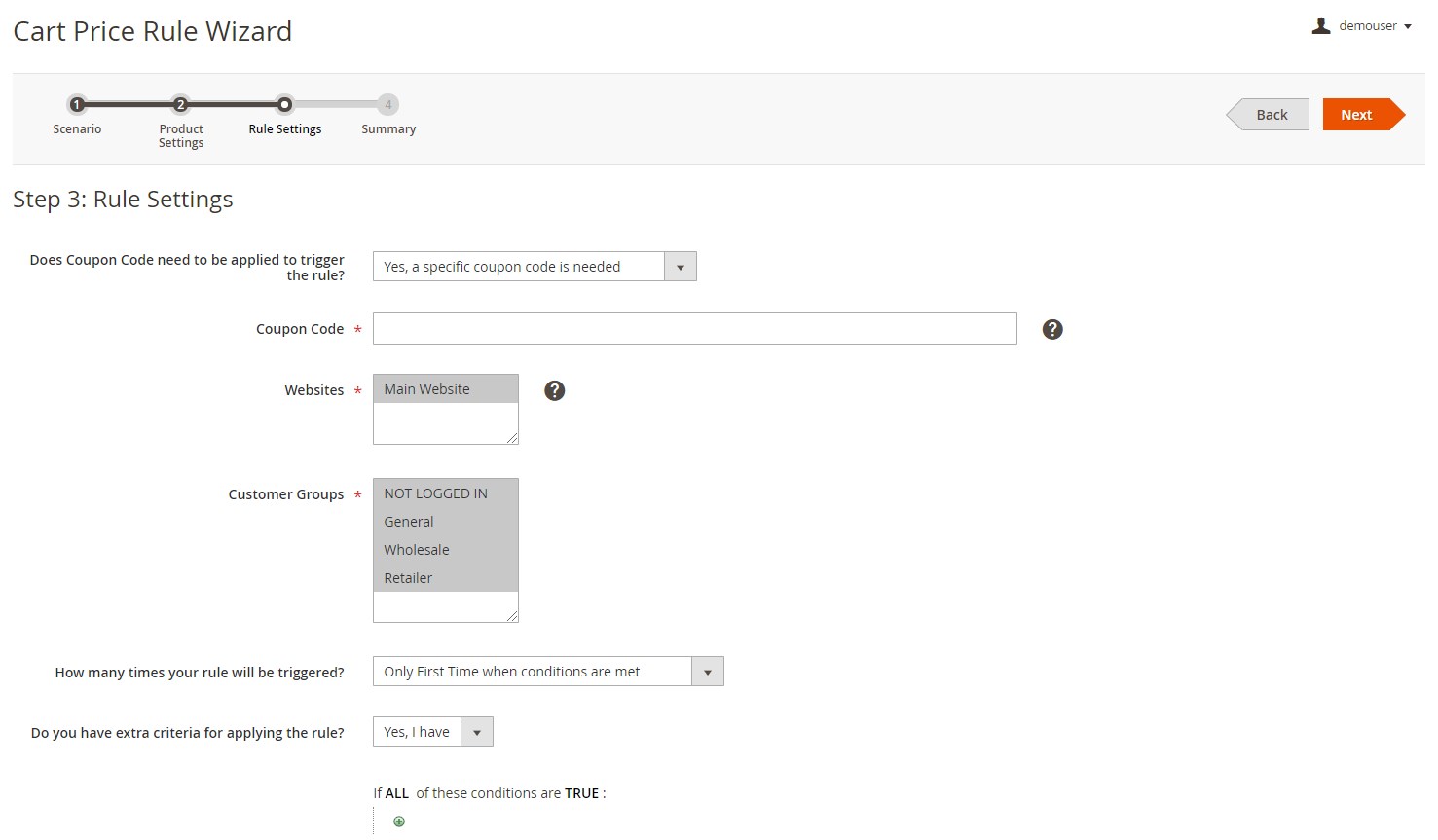Open the coupon code requirement dropdown
This screenshot has width=1438, height=840.
tap(535, 267)
